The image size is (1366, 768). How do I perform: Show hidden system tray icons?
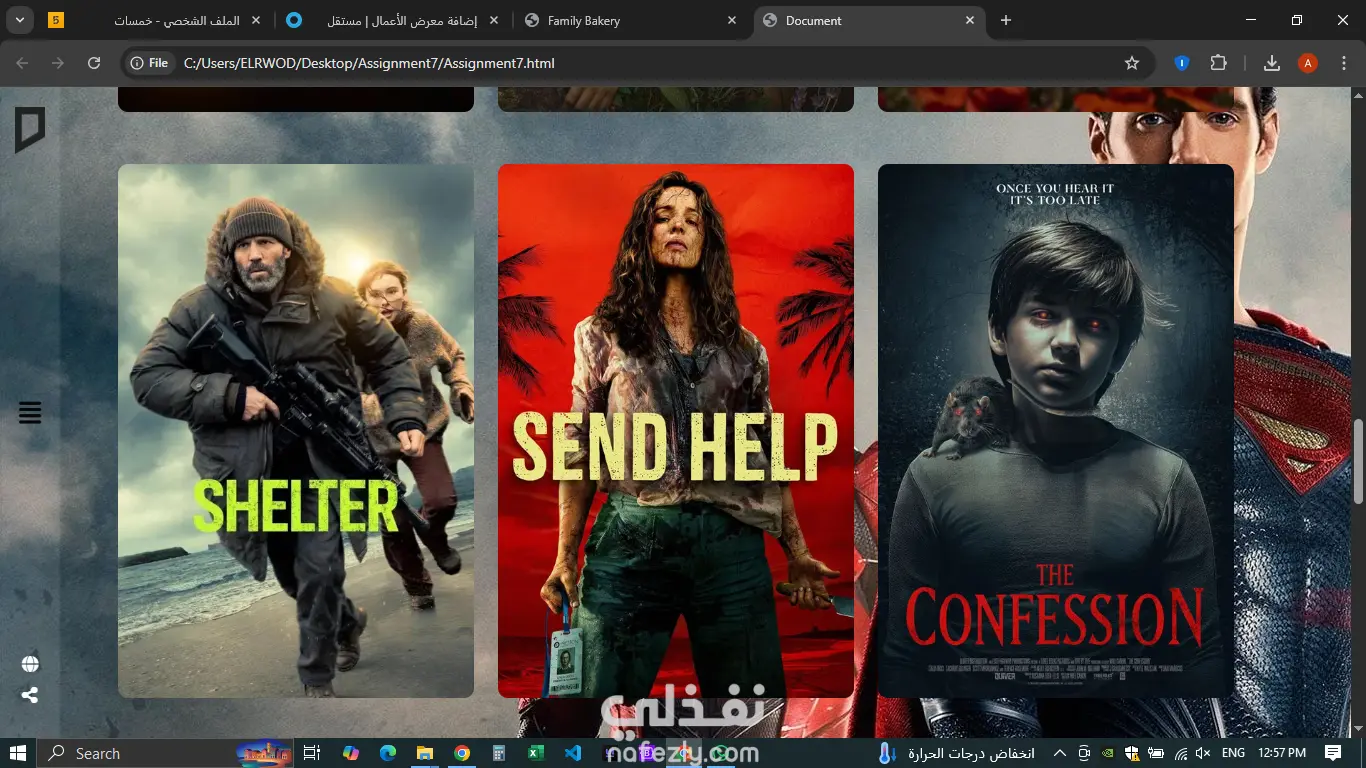(1059, 753)
